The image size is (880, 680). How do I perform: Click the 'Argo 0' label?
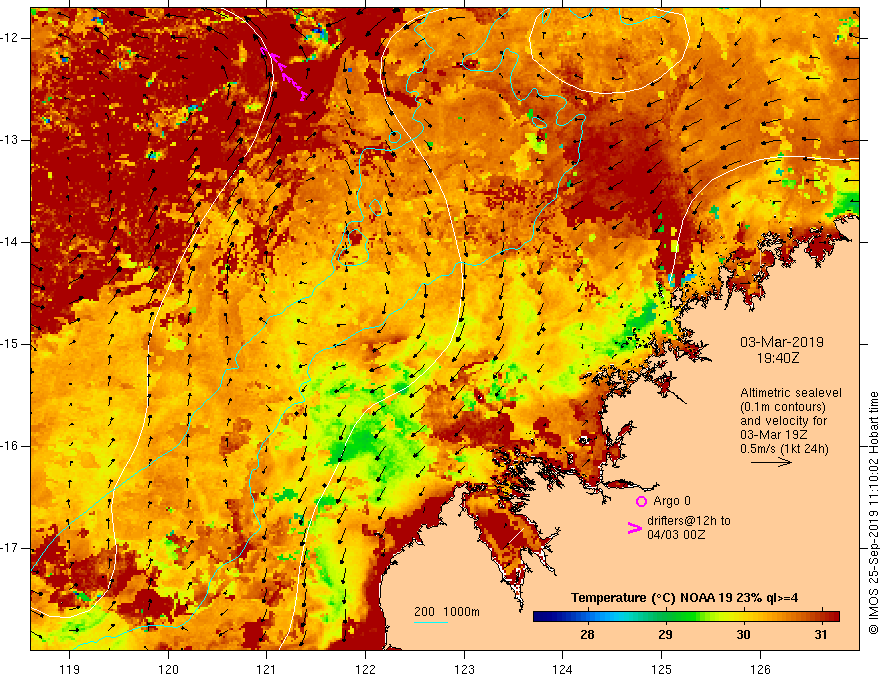point(672,501)
